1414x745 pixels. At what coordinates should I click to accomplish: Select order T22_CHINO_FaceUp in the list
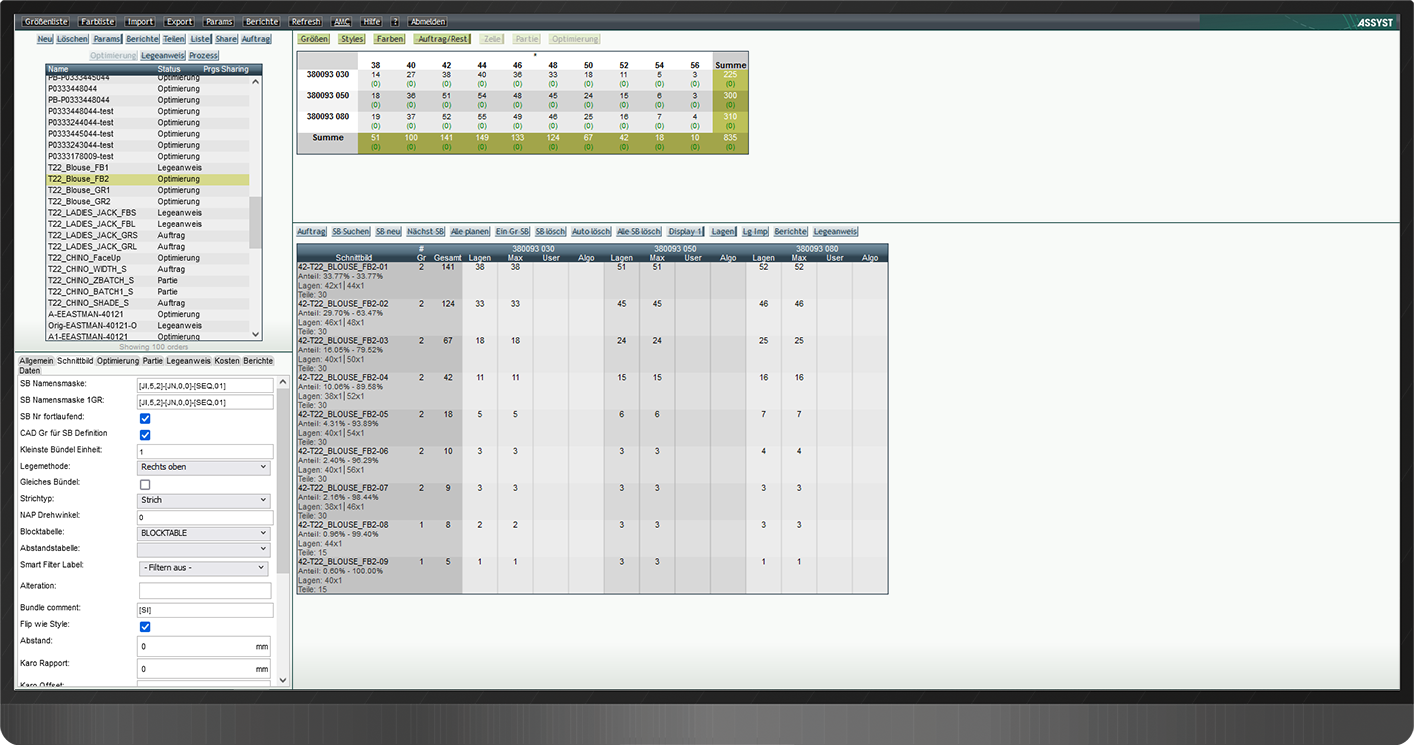point(148,258)
